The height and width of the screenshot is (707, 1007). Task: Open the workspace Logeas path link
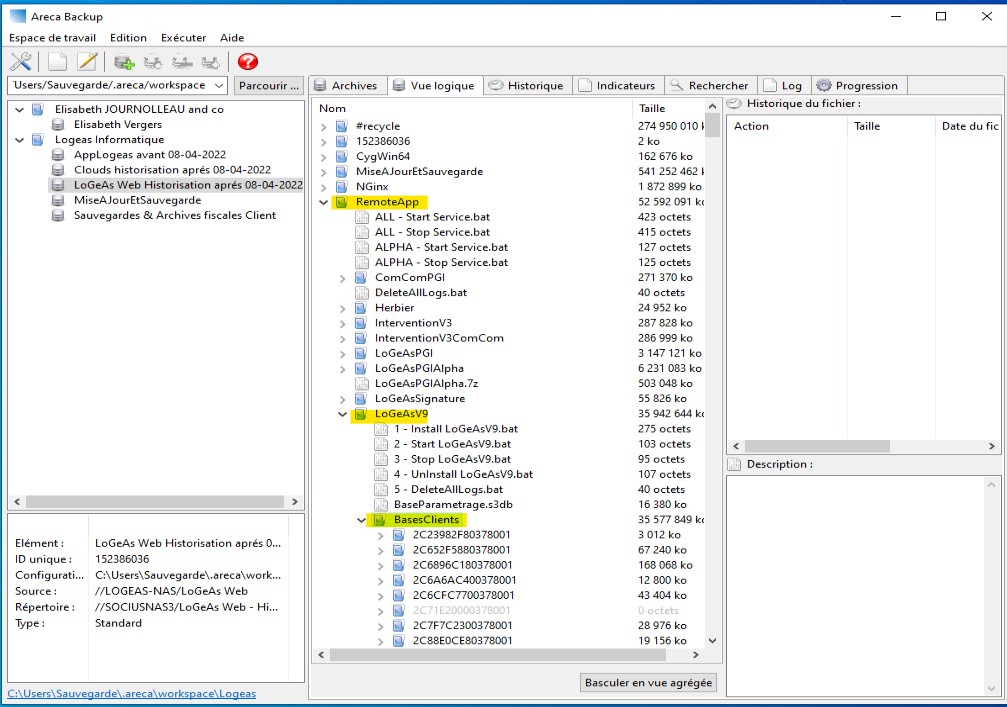[x=131, y=693]
